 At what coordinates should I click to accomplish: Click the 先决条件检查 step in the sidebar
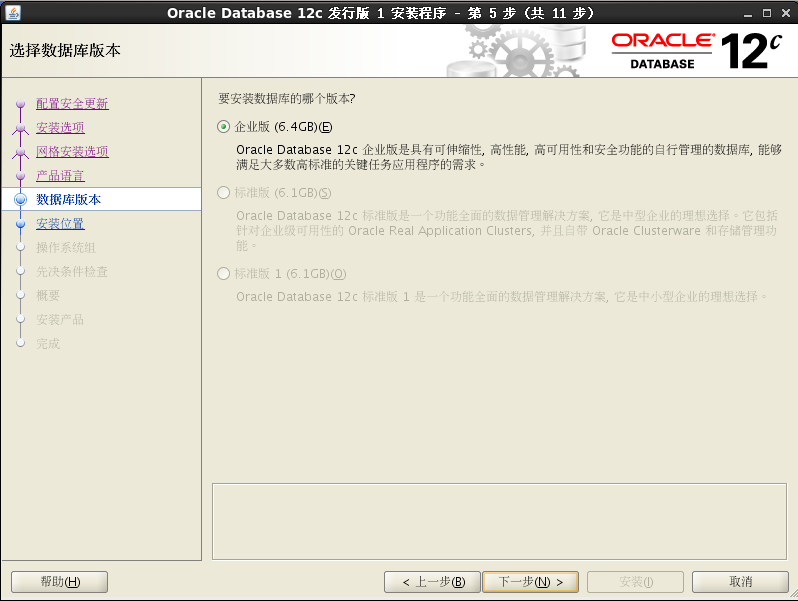tap(72, 272)
